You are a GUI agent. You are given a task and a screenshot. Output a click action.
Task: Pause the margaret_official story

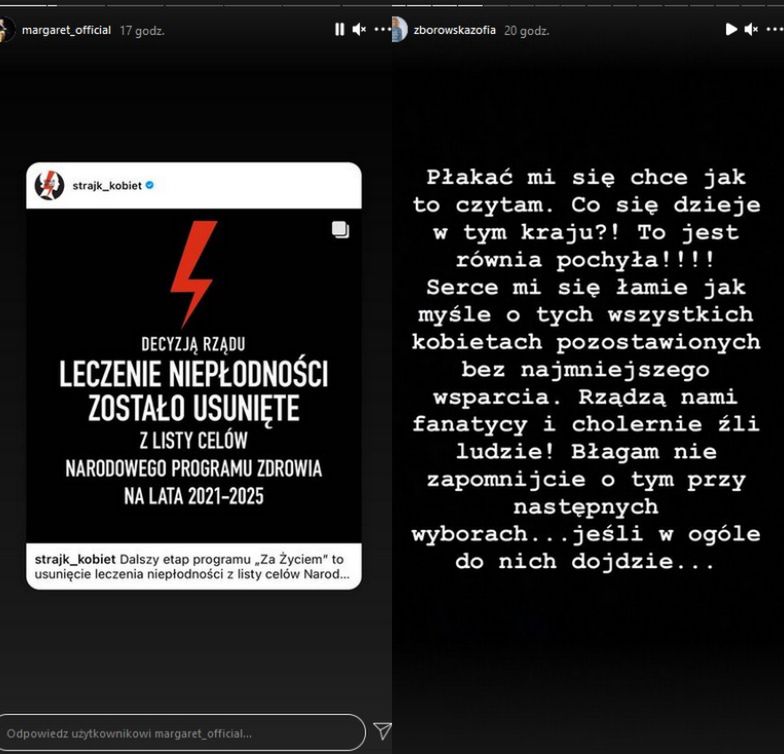pos(340,30)
